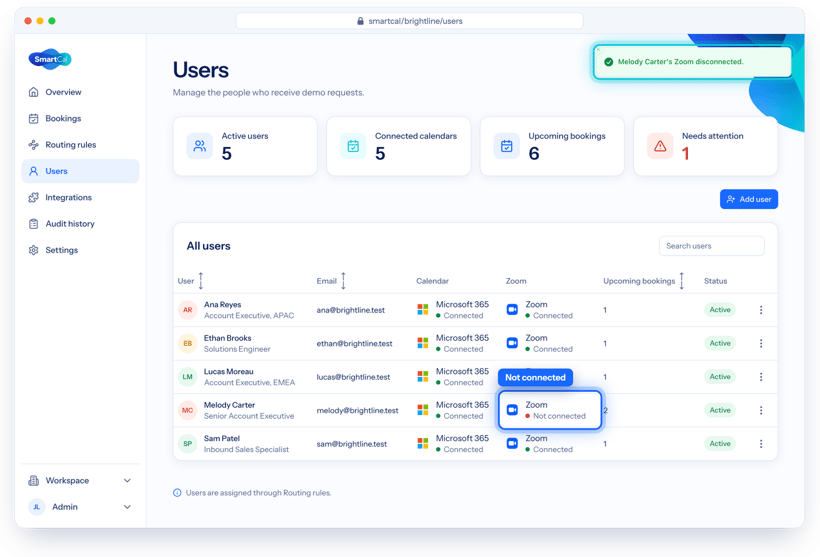Click Sam Patel's Active status badge
The image size is (820, 557).
point(720,444)
